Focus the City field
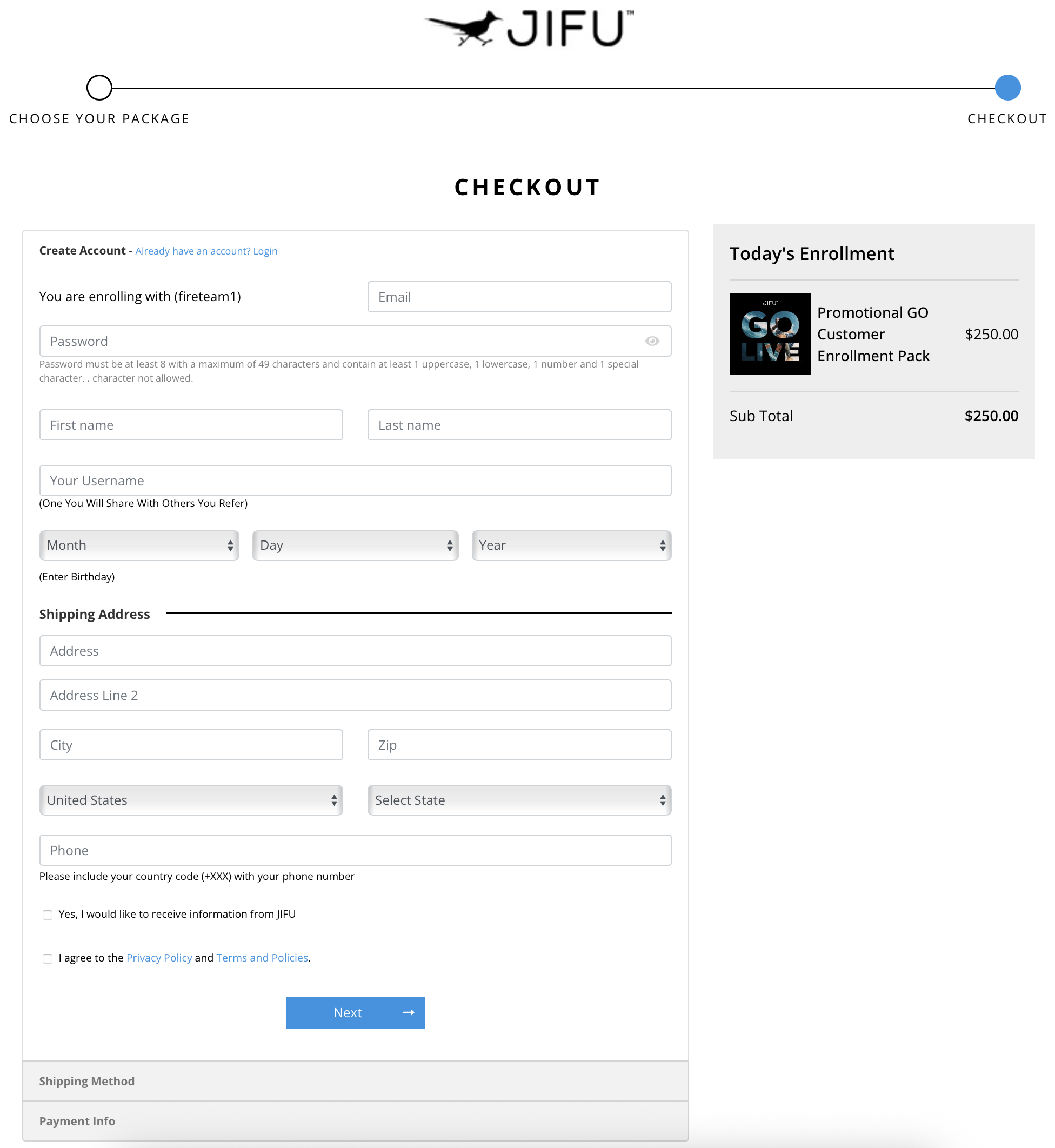The width and height of the screenshot is (1055, 1148). click(191, 745)
